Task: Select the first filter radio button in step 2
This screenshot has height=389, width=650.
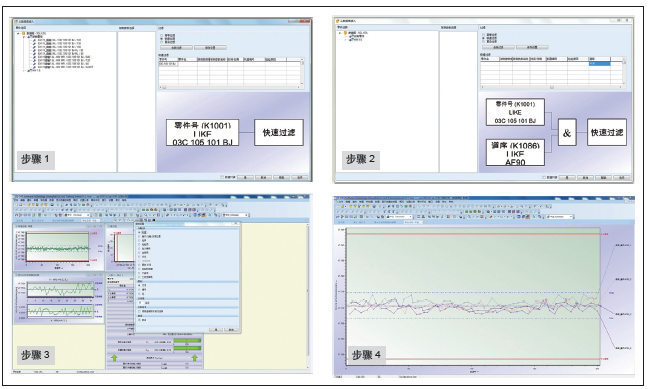Action: point(483,35)
